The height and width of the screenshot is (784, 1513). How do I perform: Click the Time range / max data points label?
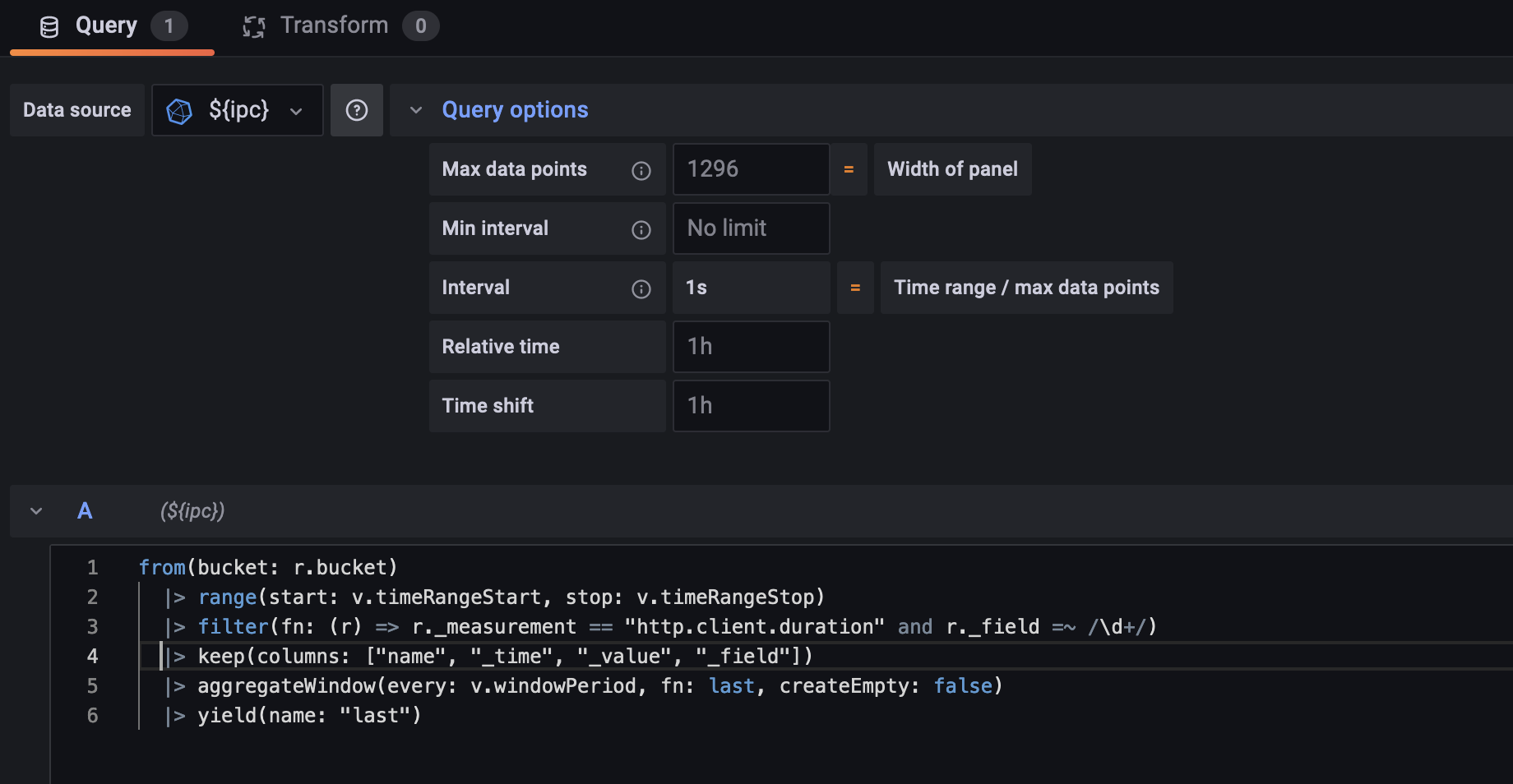point(1025,288)
